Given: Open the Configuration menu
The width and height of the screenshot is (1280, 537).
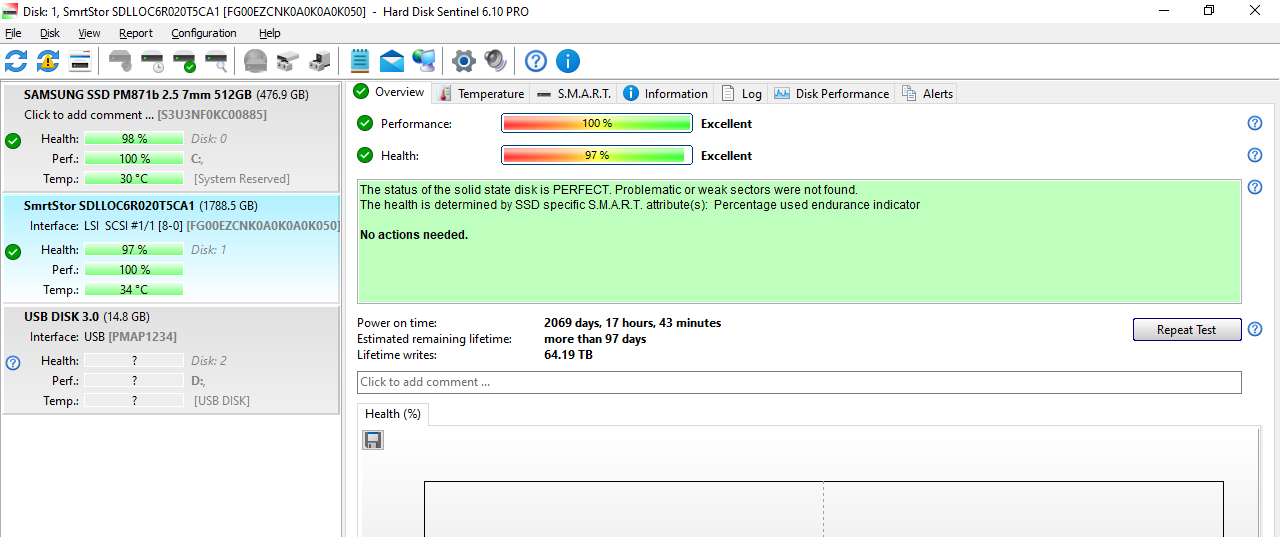Looking at the screenshot, I should (x=204, y=33).
